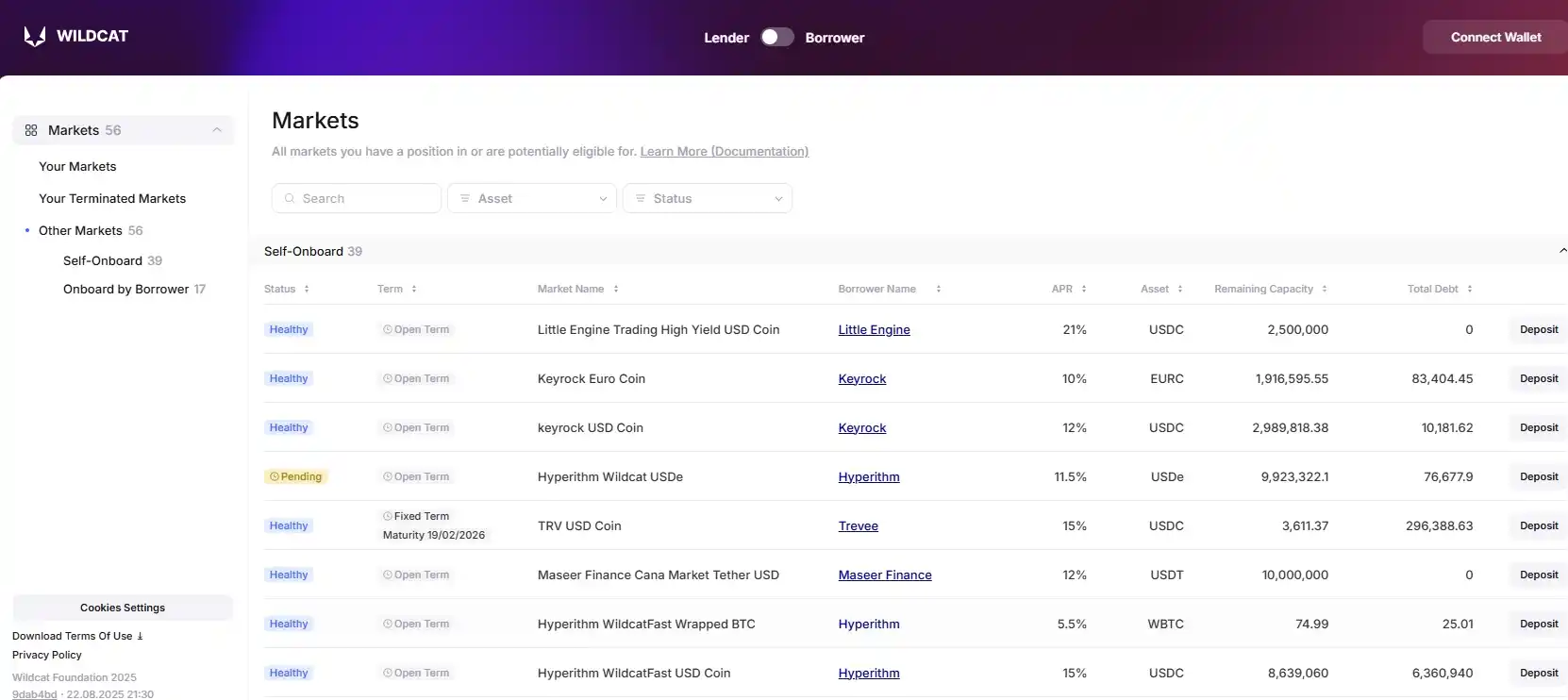Image resolution: width=1568 pixels, height=700 pixels.
Task: Collapse the Self-Onboard table section
Action: coord(1562,251)
